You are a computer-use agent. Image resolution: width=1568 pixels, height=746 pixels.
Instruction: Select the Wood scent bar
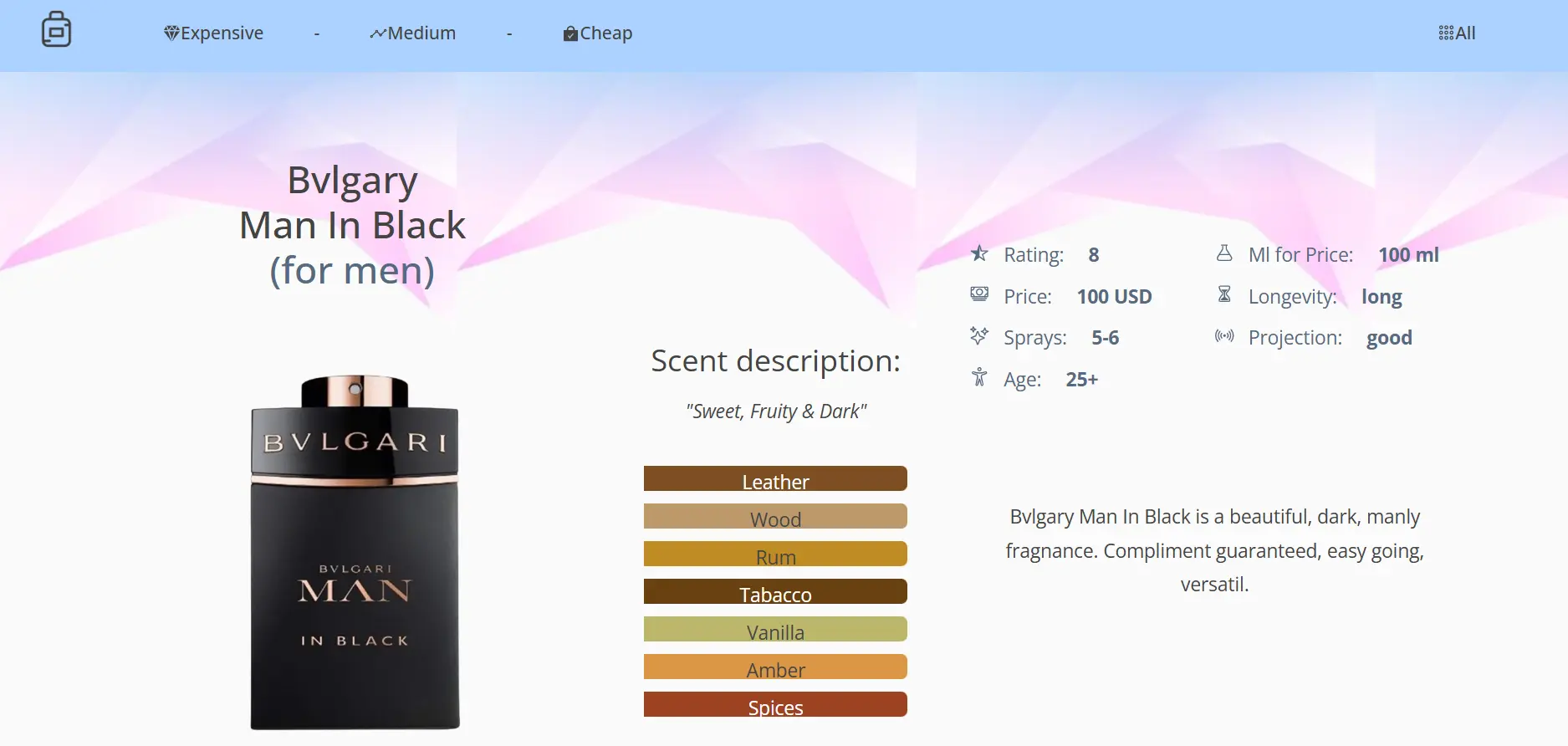point(775,516)
